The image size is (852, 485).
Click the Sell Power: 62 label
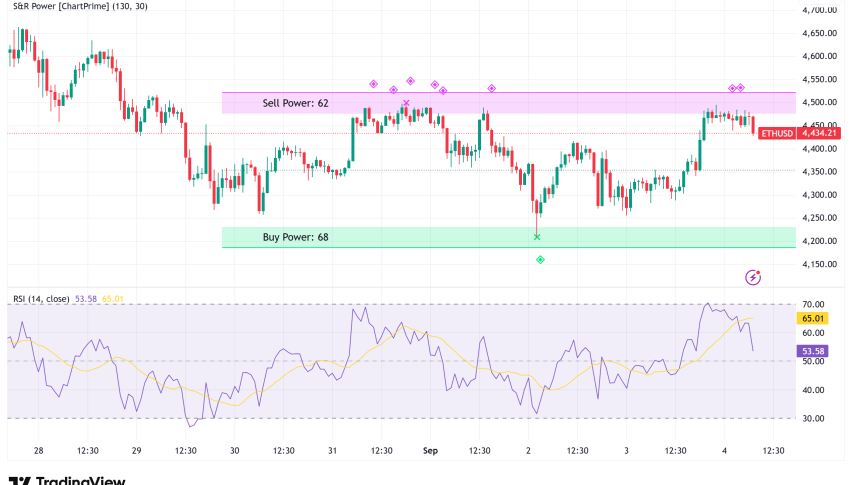296,103
